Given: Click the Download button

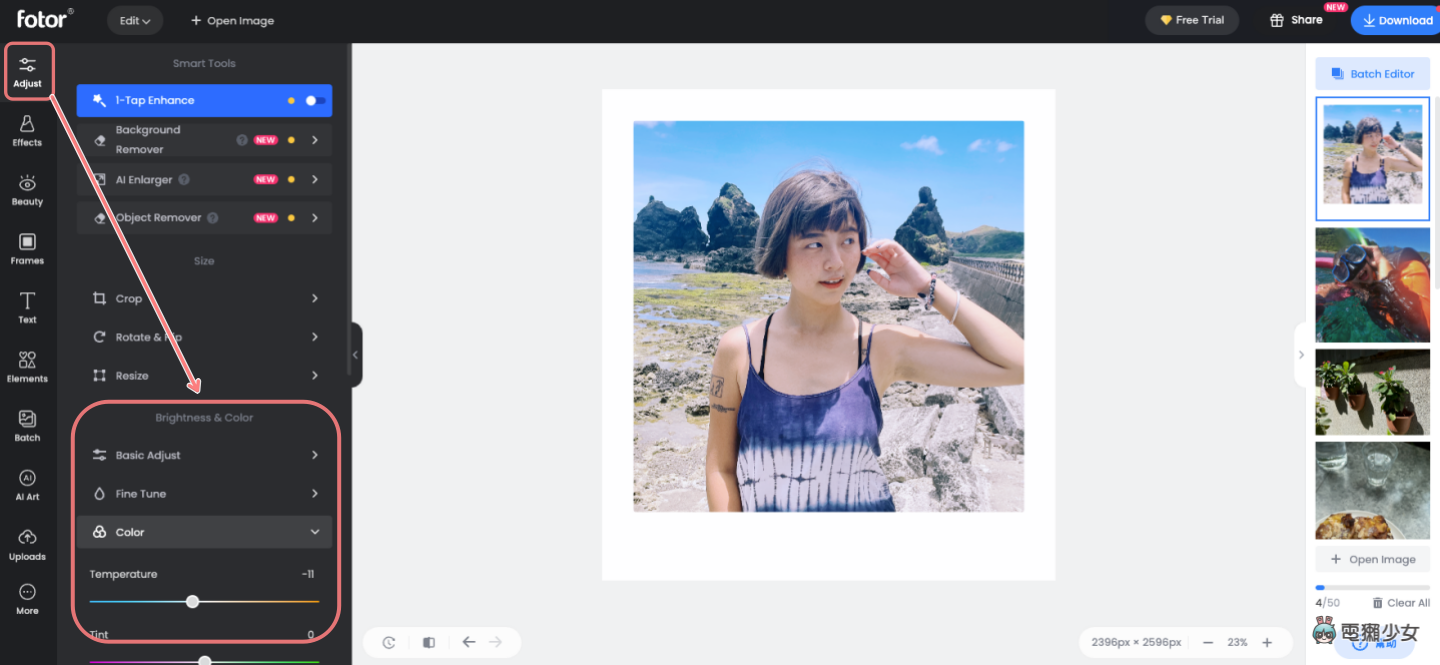Looking at the screenshot, I should 1396,20.
